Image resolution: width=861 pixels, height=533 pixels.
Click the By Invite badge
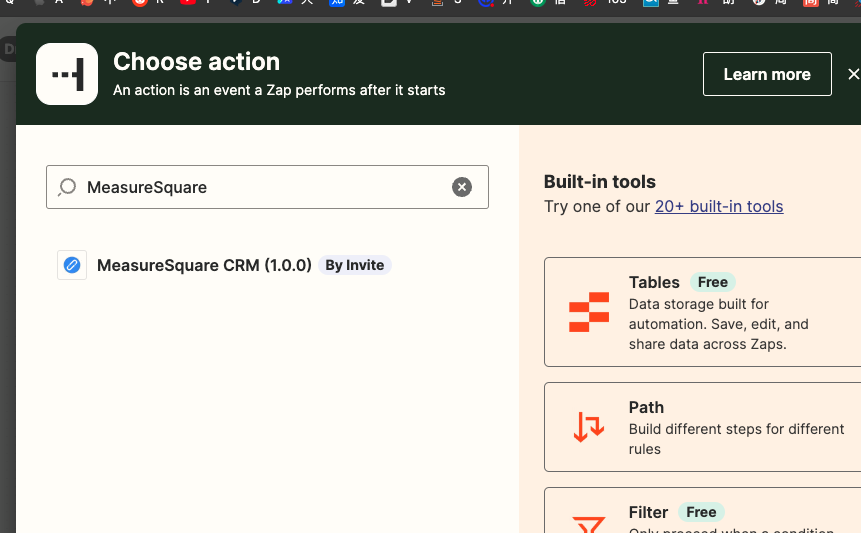point(355,265)
